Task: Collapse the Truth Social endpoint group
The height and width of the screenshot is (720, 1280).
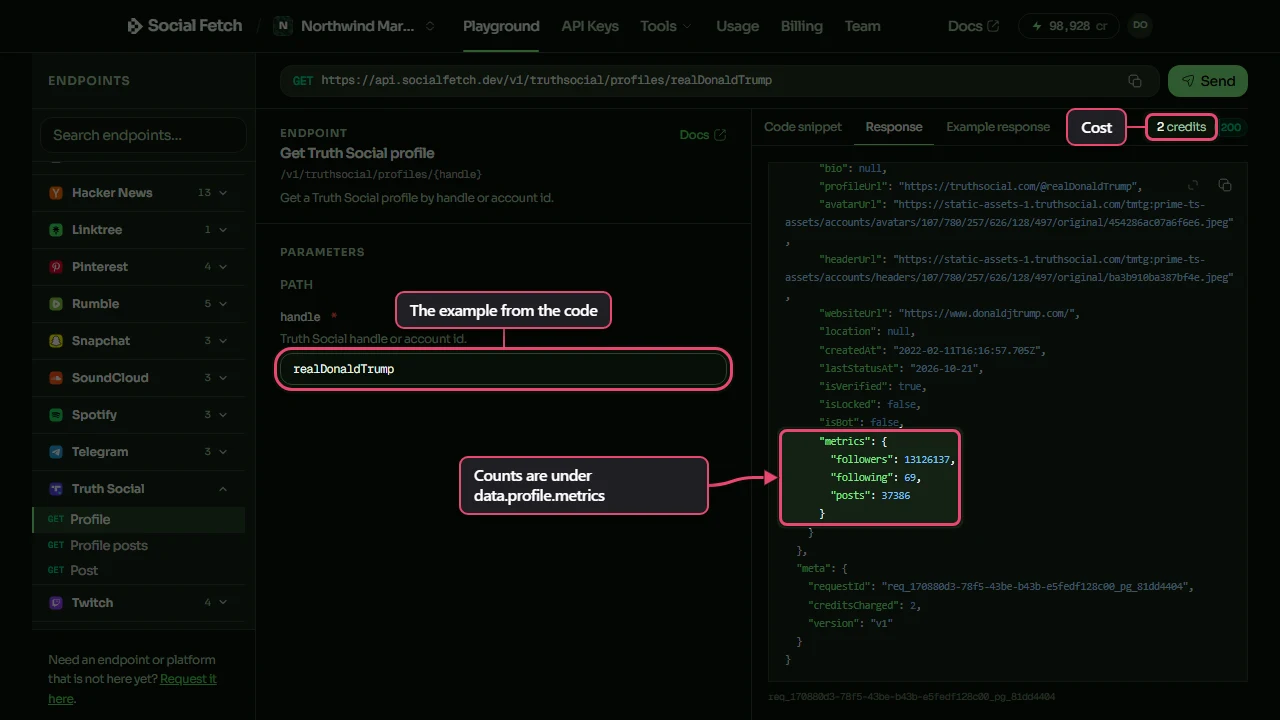Action: coord(139,489)
